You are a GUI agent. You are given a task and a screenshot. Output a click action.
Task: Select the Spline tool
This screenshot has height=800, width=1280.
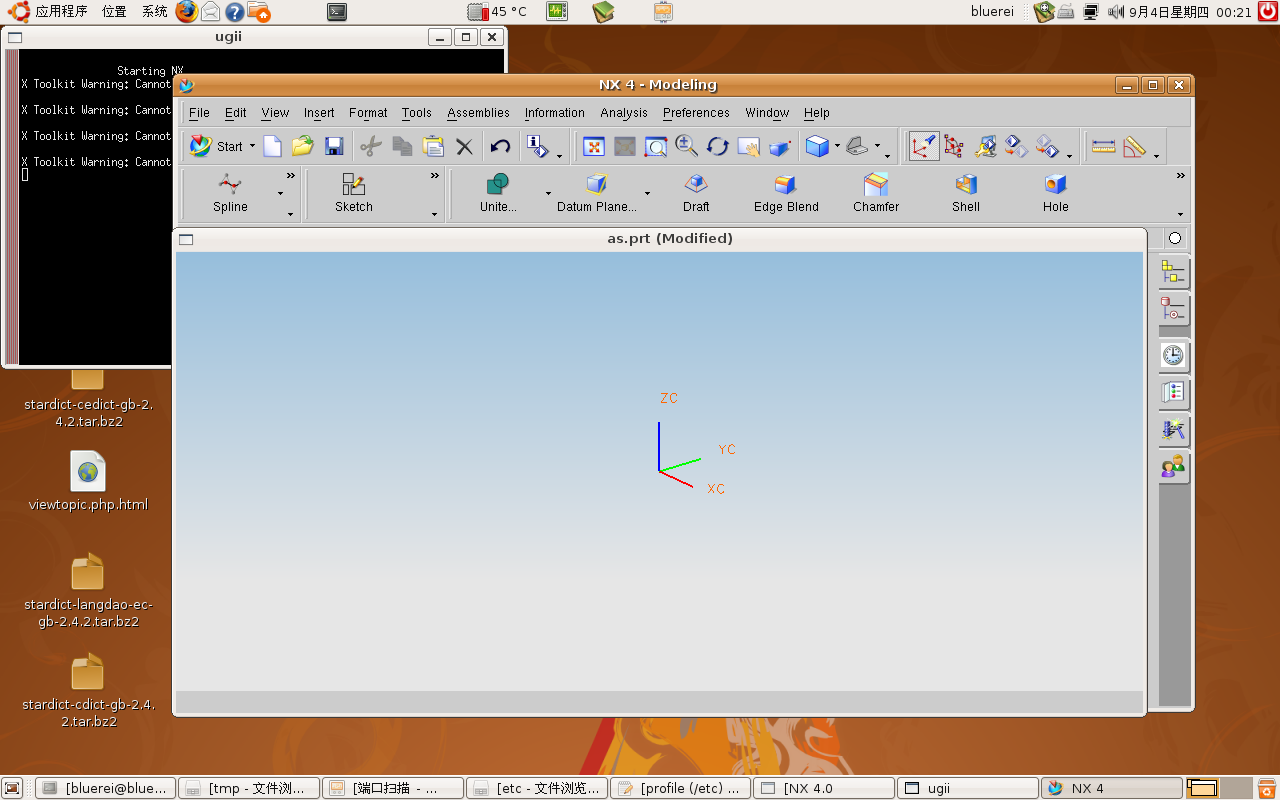click(230, 193)
